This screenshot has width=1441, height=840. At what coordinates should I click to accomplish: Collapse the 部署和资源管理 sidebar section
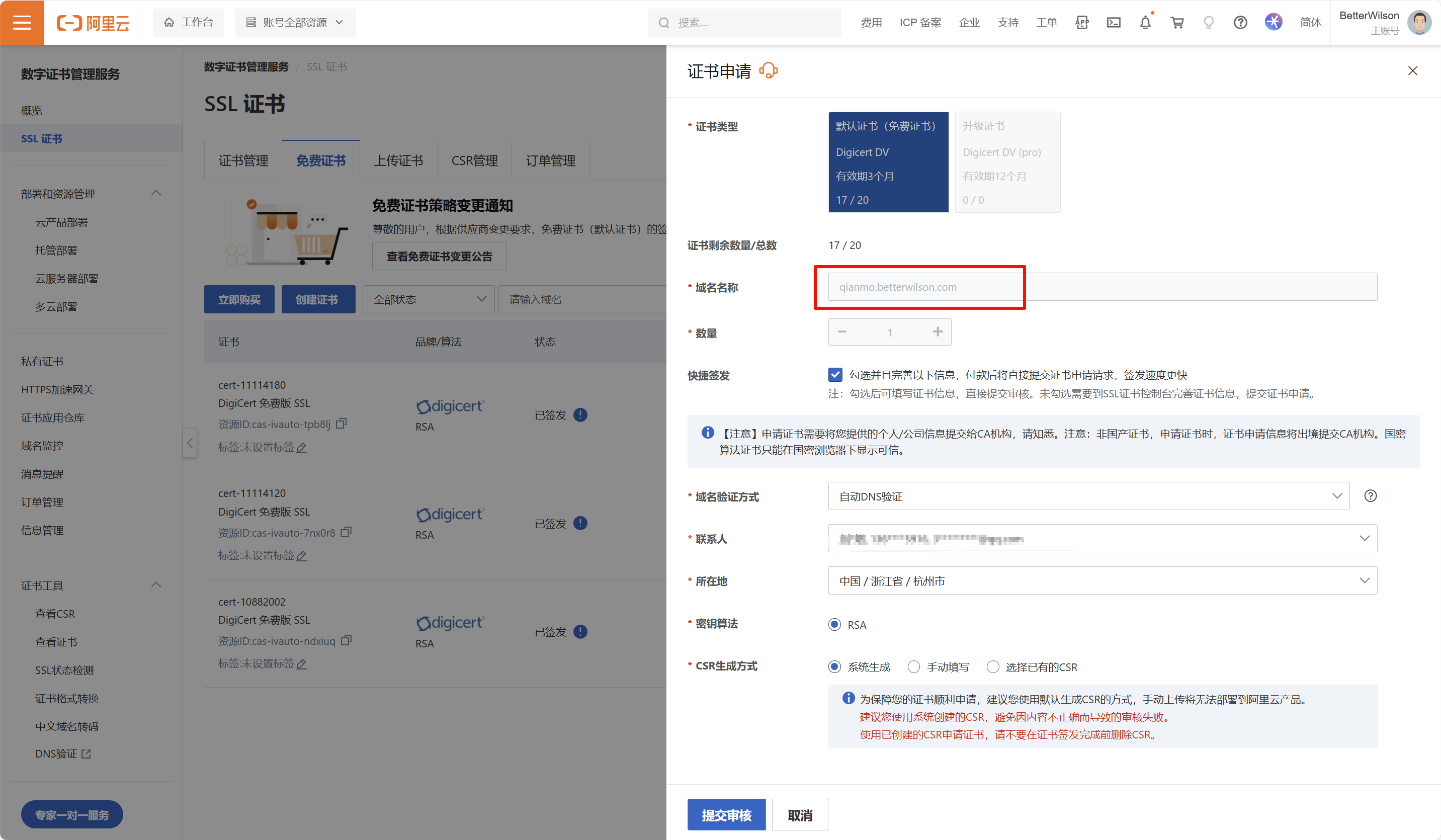coord(156,193)
